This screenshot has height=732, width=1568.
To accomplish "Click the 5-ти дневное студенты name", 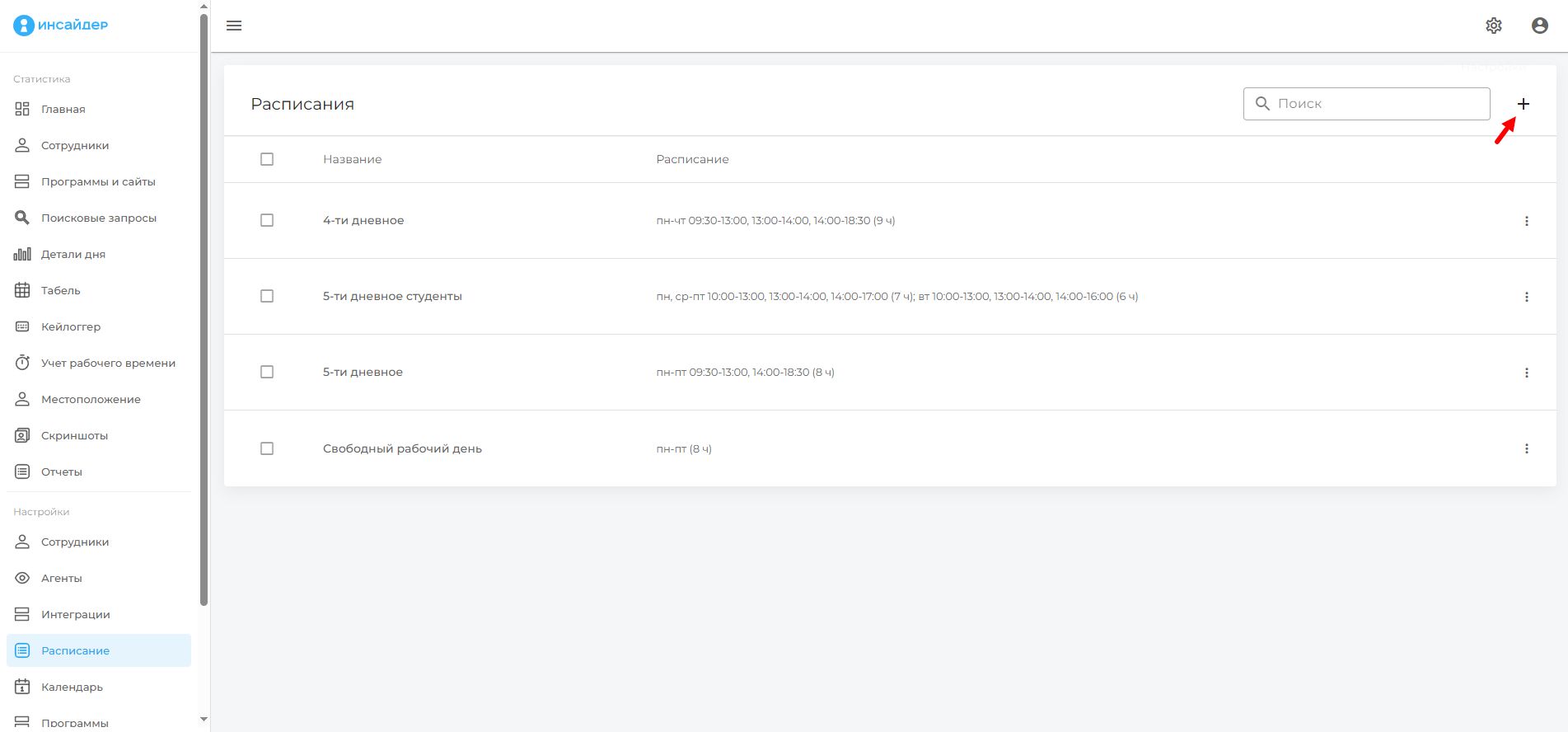I will (x=392, y=296).
